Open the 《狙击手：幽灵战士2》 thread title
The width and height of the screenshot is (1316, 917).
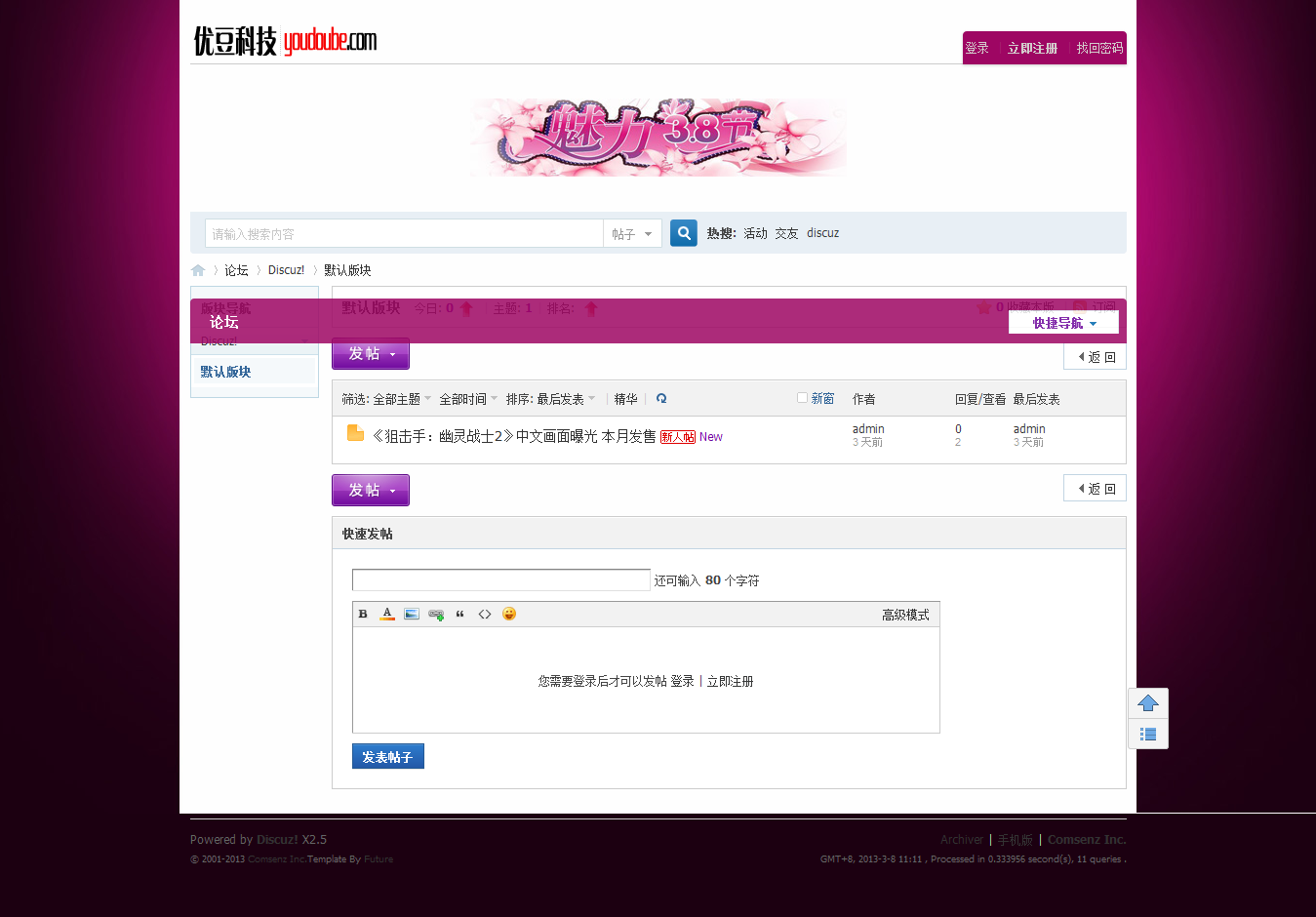pyautogui.click(x=514, y=436)
